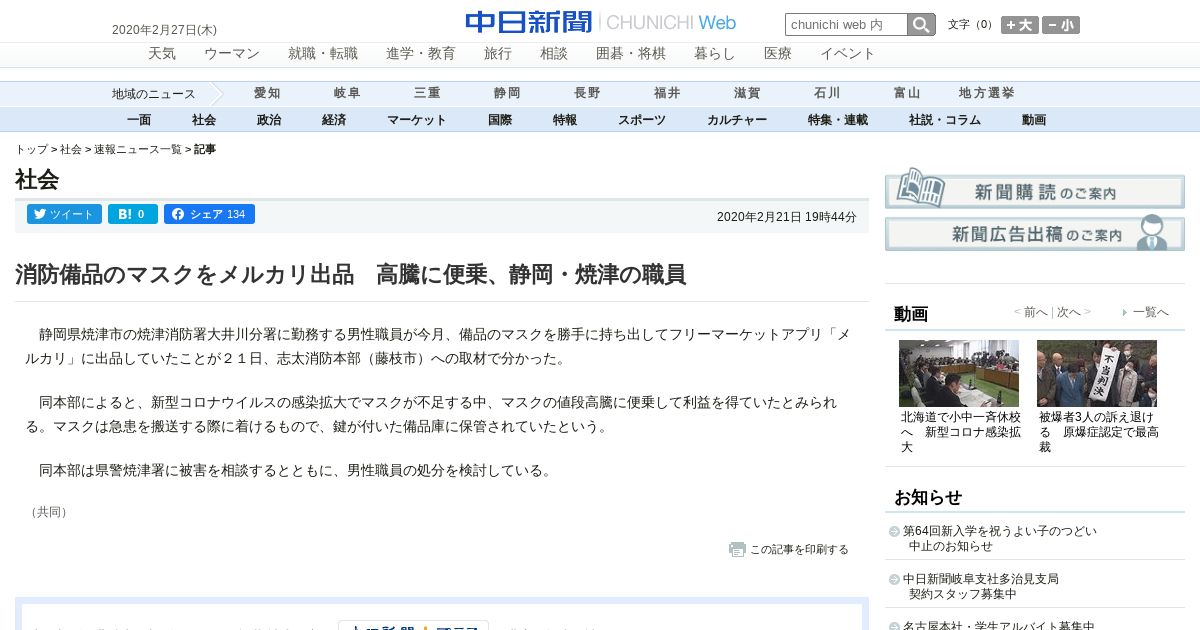Viewport: 1200px width, 630px height.
Task: Click the 地域のニュース label
Action: point(154,94)
